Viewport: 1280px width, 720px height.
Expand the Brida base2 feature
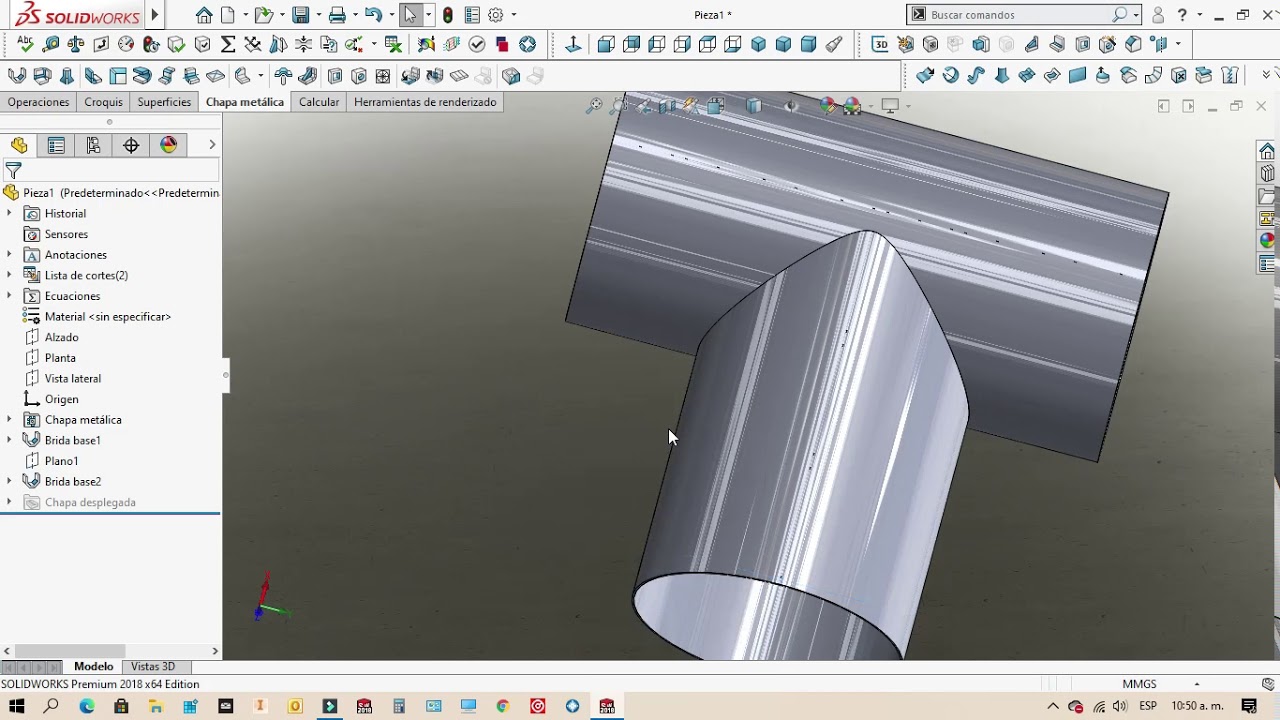click(x=9, y=482)
